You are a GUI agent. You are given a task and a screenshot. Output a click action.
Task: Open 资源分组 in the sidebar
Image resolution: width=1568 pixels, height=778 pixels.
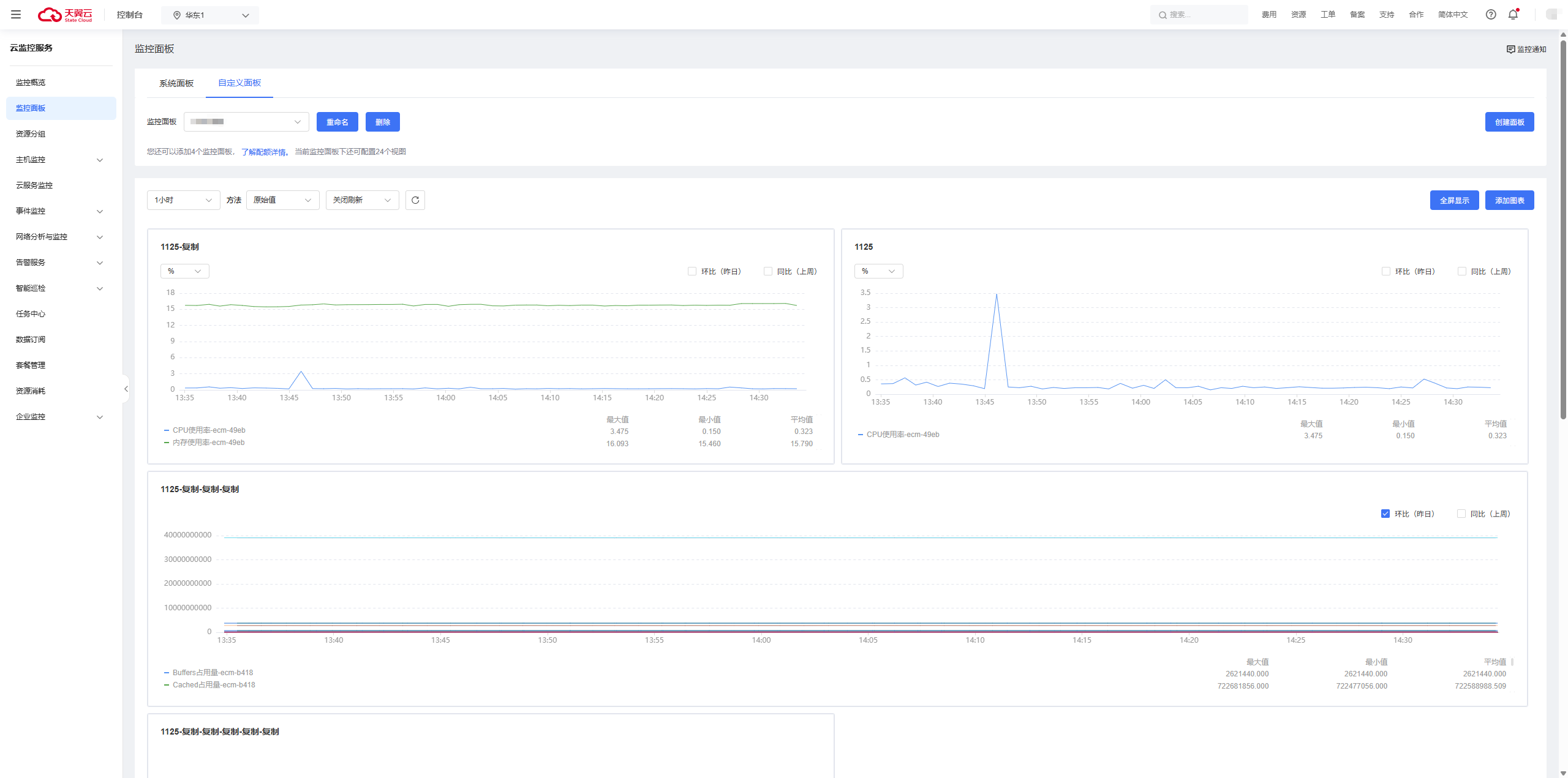click(31, 134)
